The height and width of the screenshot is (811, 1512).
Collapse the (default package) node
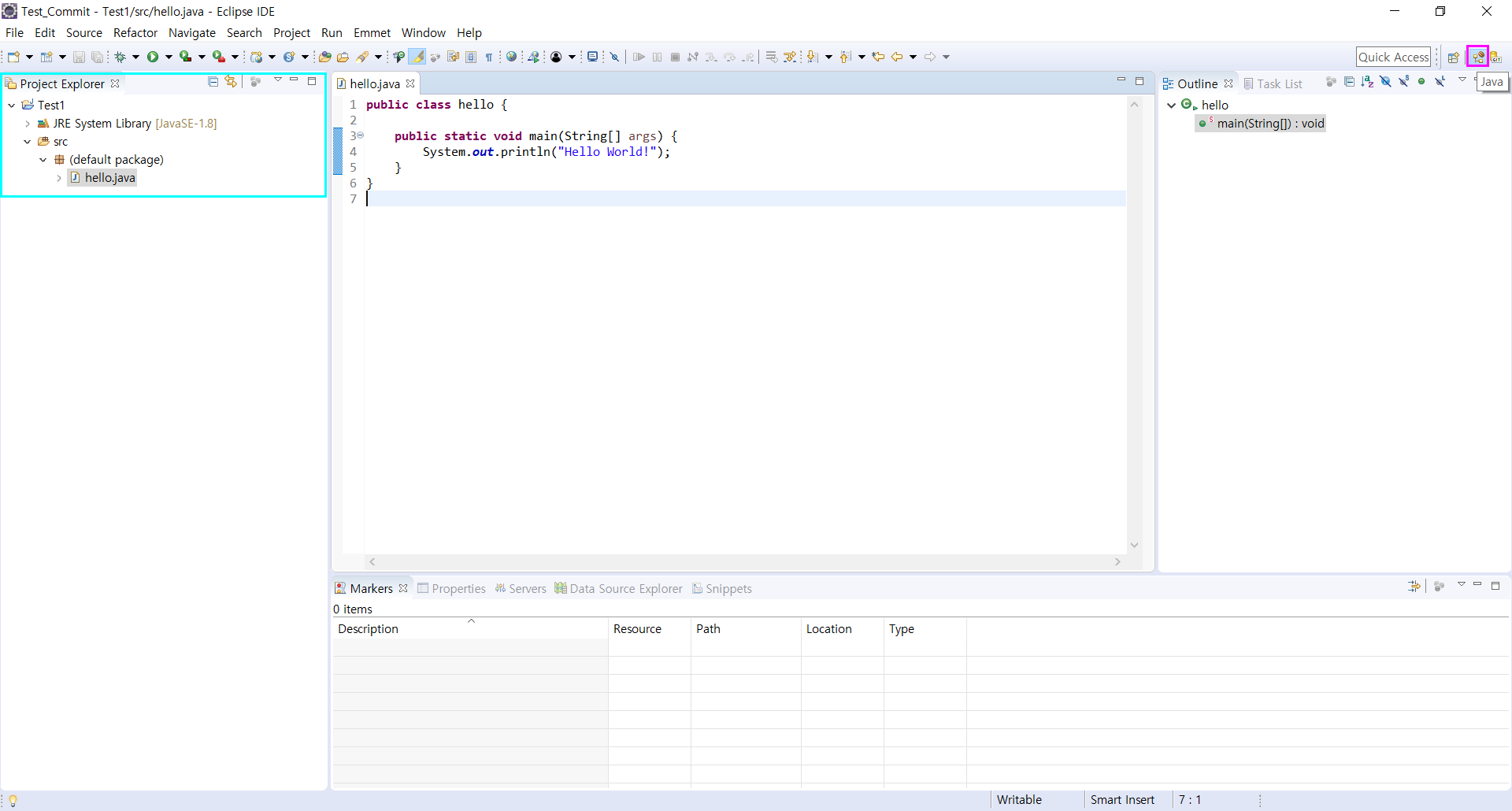tap(43, 160)
